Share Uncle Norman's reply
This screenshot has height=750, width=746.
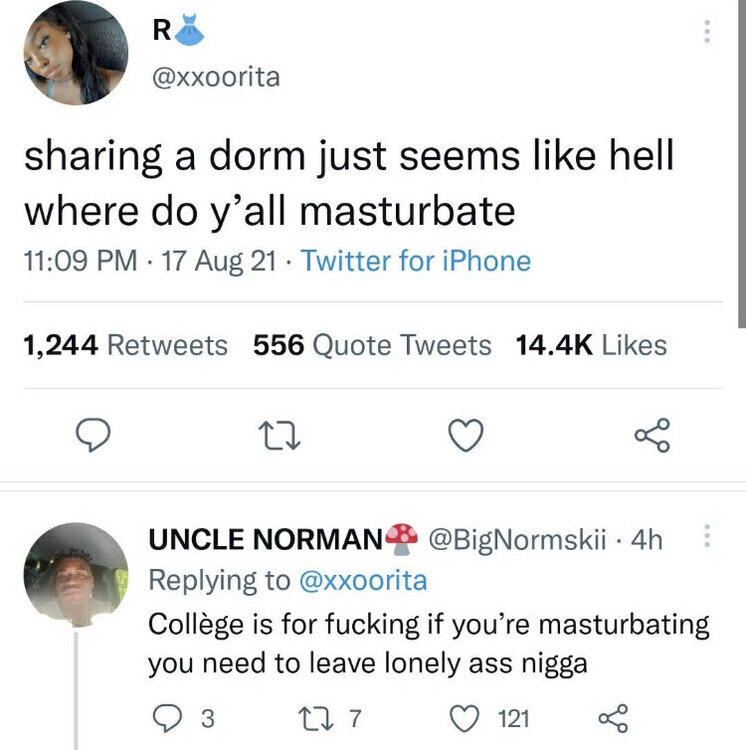point(610,717)
